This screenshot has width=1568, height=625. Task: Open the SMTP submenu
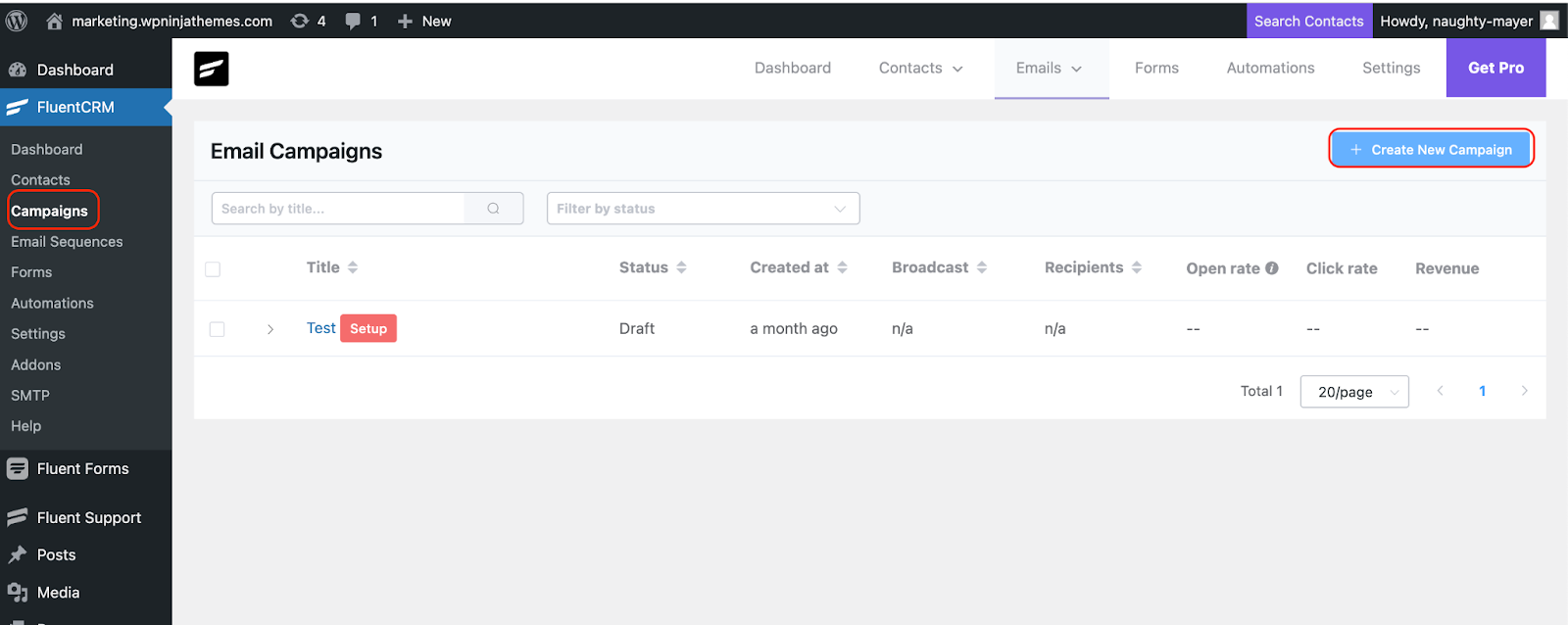pyautogui.click(x=30, y=396)
